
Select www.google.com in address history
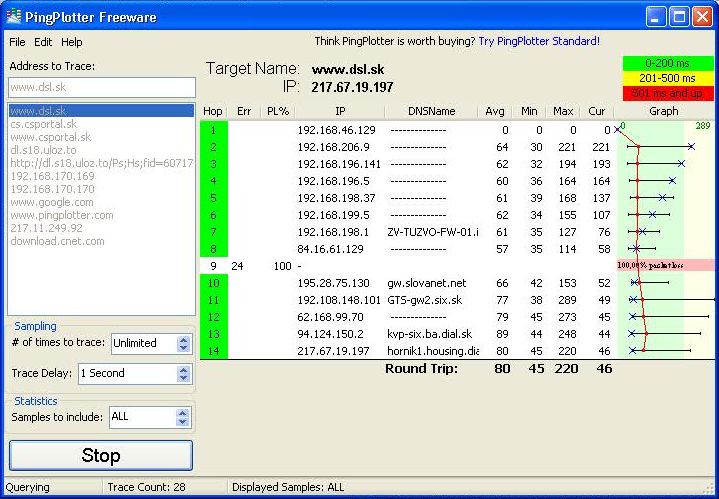point(52,202)
